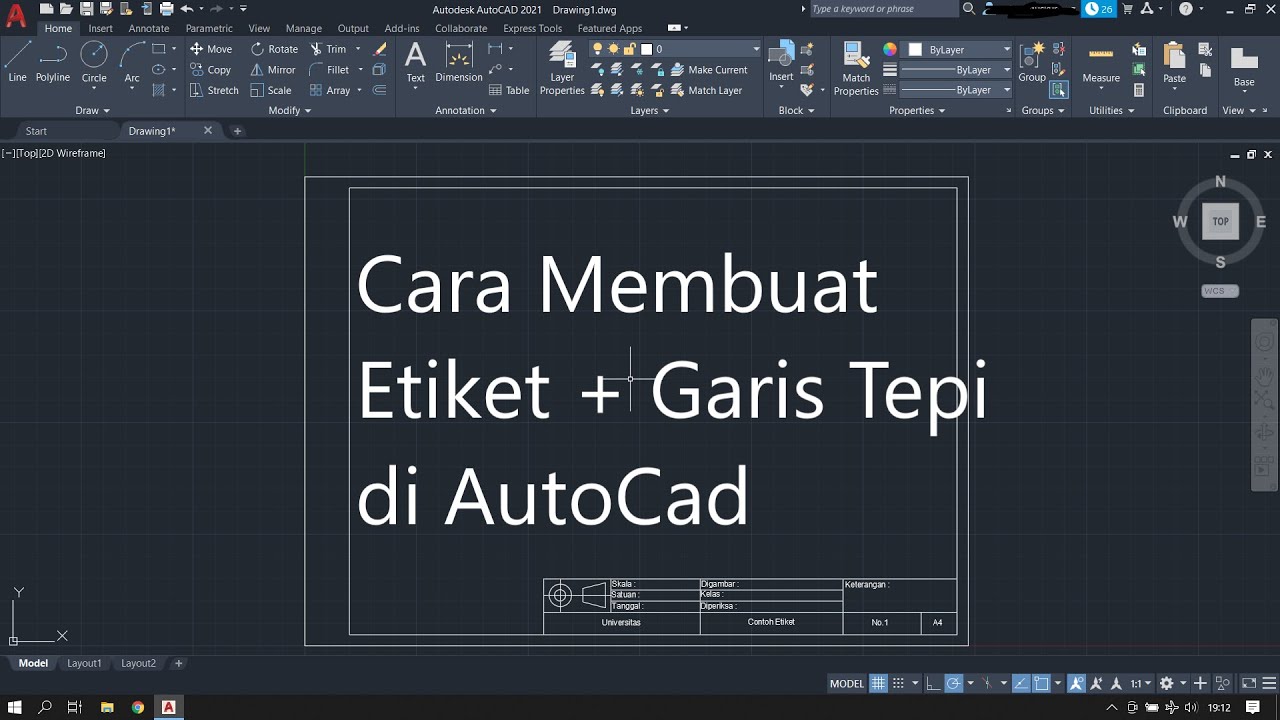Click Match Layer button
Screen dimensions: 1280x720
coord(706,90)
